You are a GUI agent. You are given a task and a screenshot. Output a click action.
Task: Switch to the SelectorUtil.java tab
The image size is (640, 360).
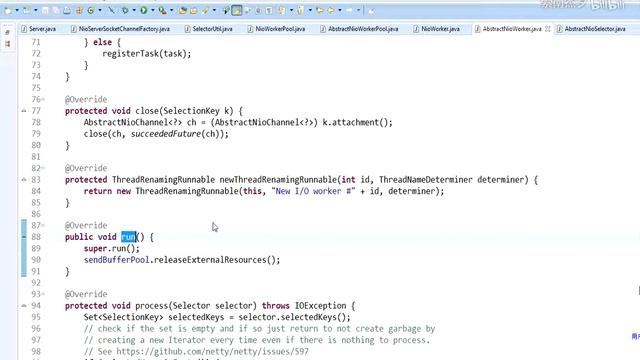[209, 29]
